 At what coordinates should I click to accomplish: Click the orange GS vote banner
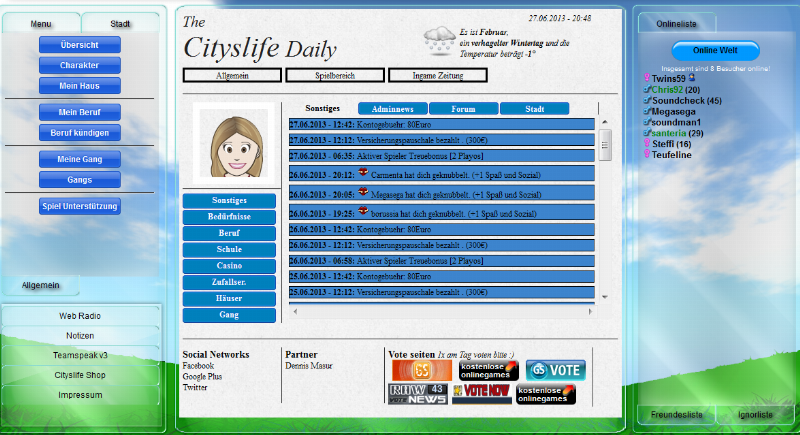(421, 370)
